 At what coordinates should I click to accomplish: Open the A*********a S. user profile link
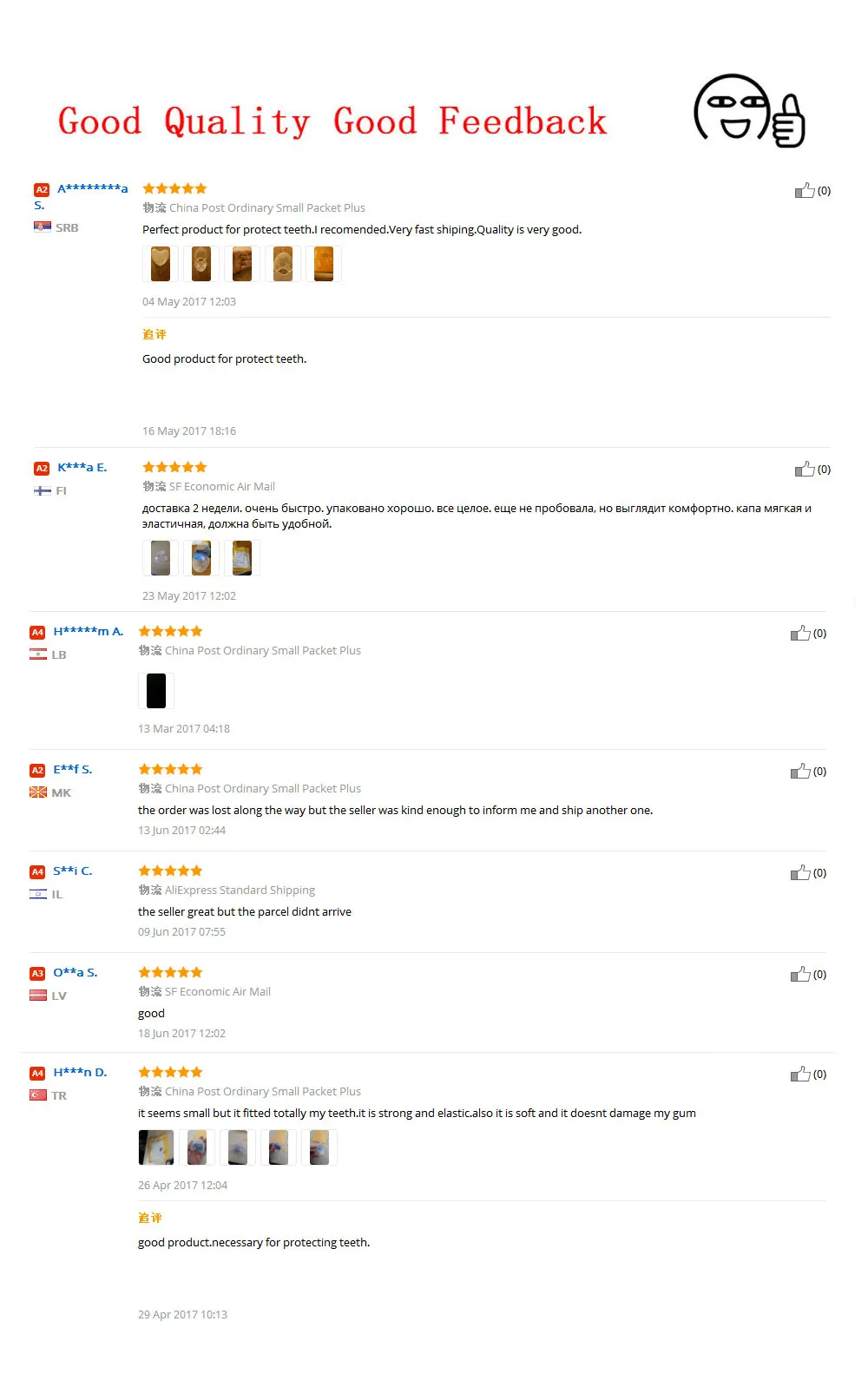point(81,196)
